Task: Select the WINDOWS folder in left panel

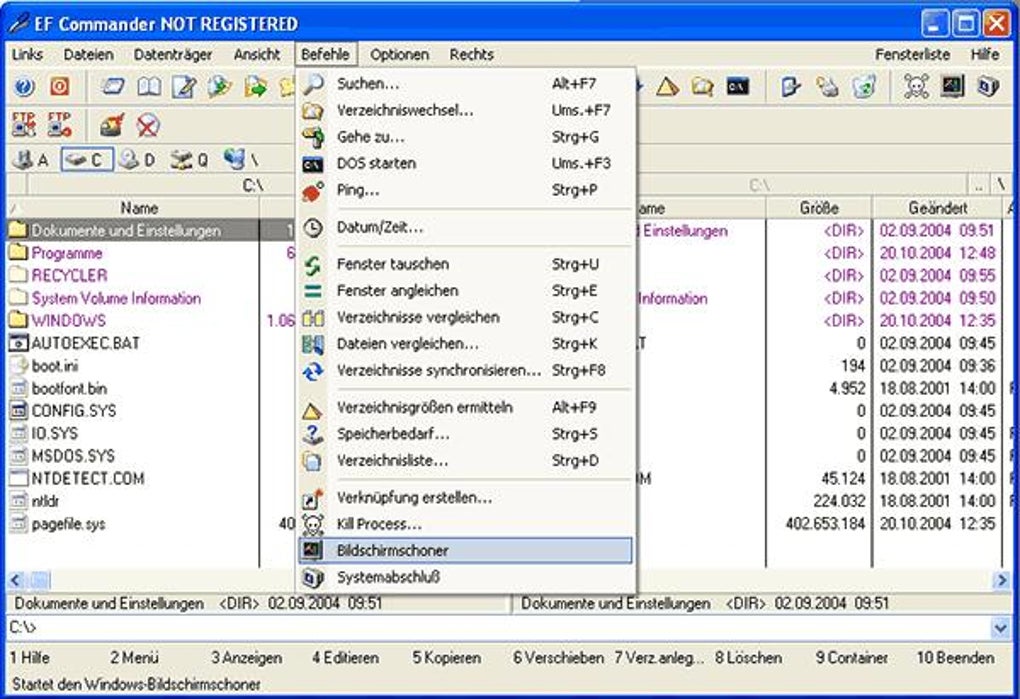Action: pos(68,321)
